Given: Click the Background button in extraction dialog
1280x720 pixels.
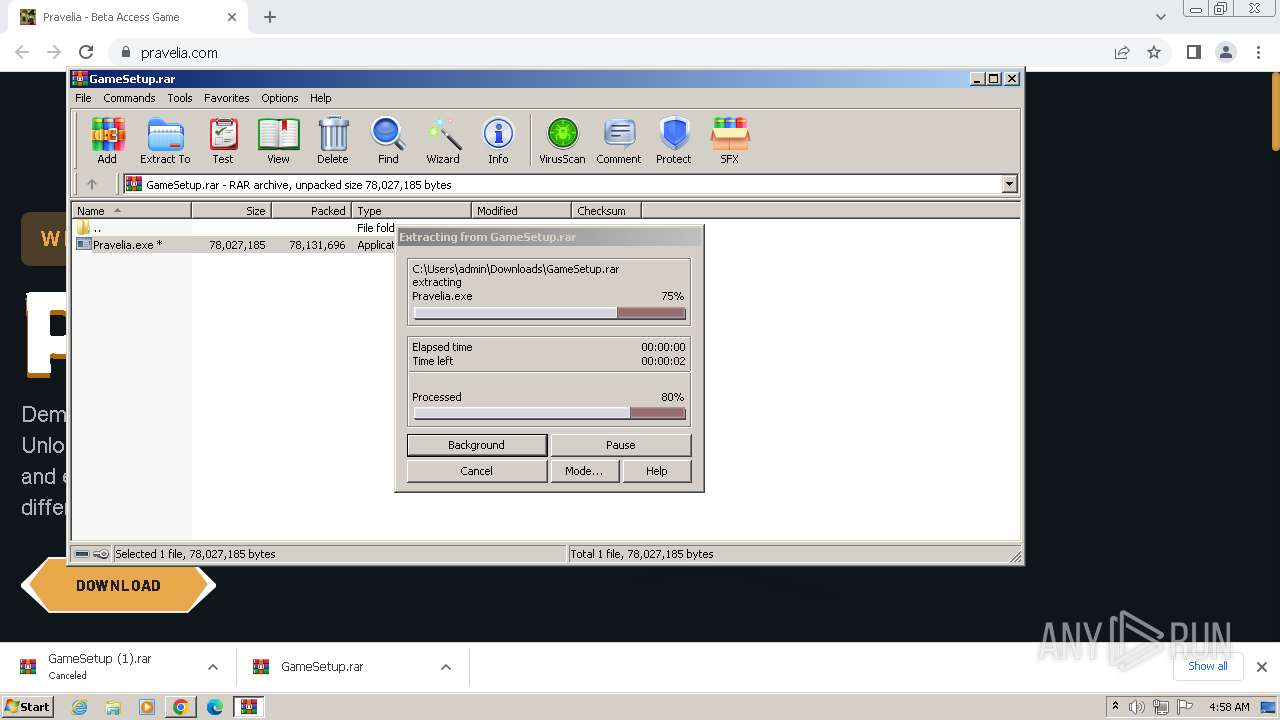Looking at the screenshot, I should [477, 445].
